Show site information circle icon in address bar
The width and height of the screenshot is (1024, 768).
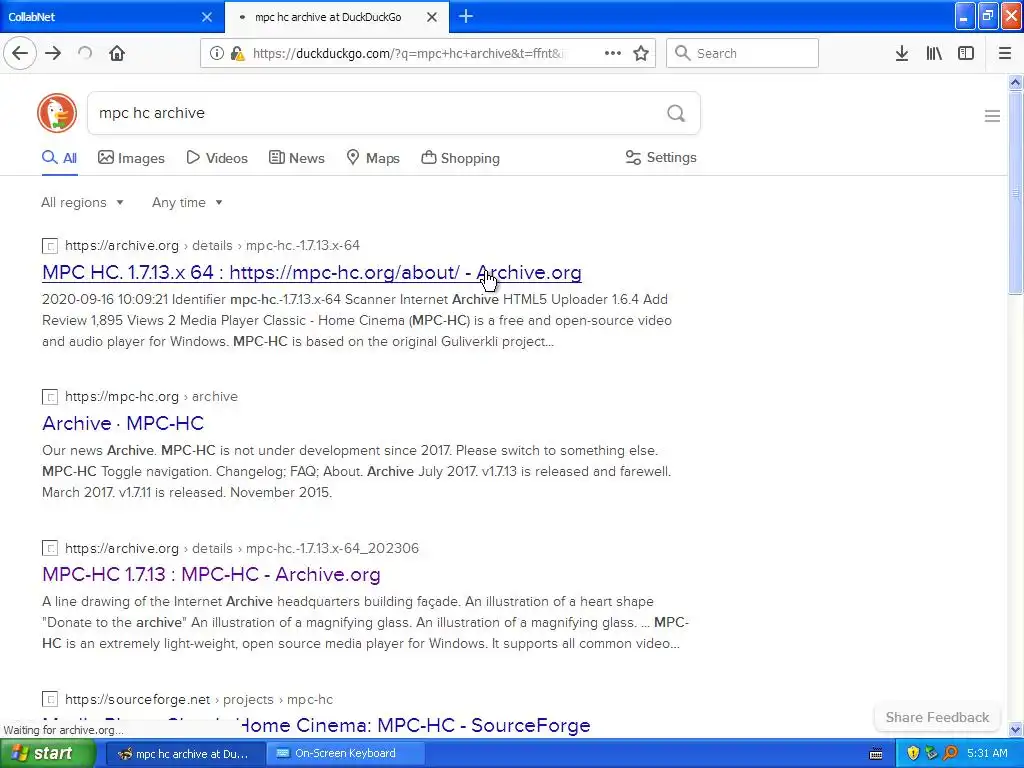[216, 53]
